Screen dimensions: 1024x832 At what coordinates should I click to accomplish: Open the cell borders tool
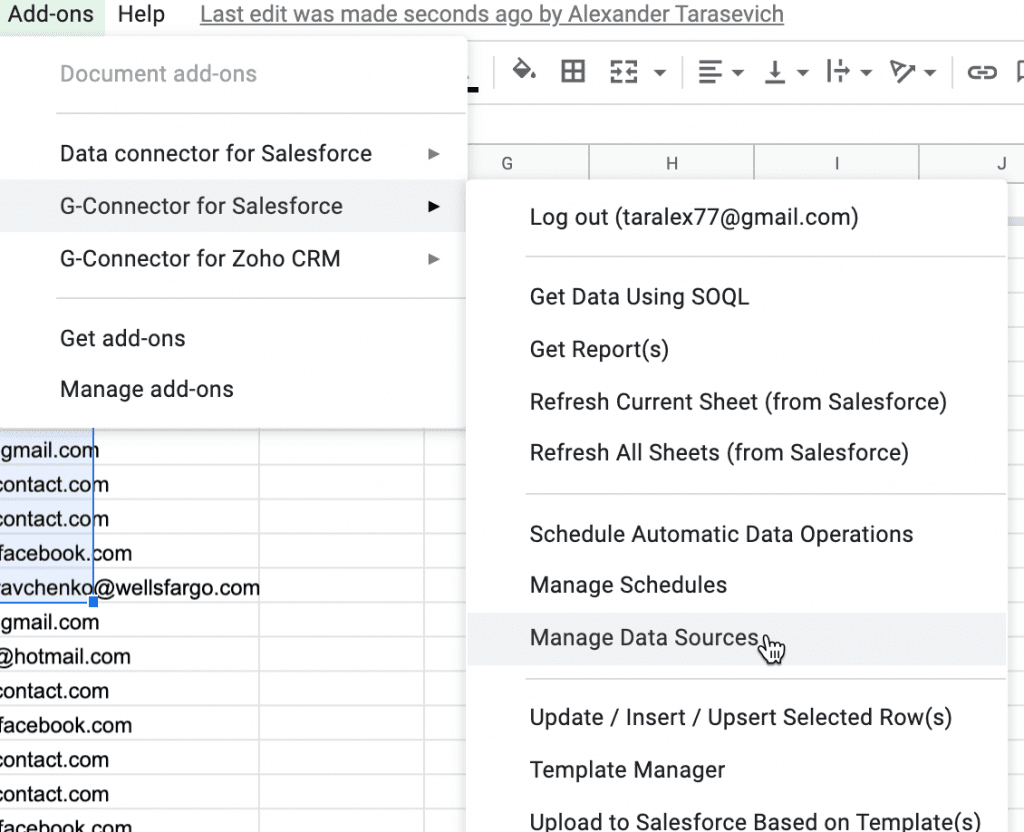(x=573, y=71)
